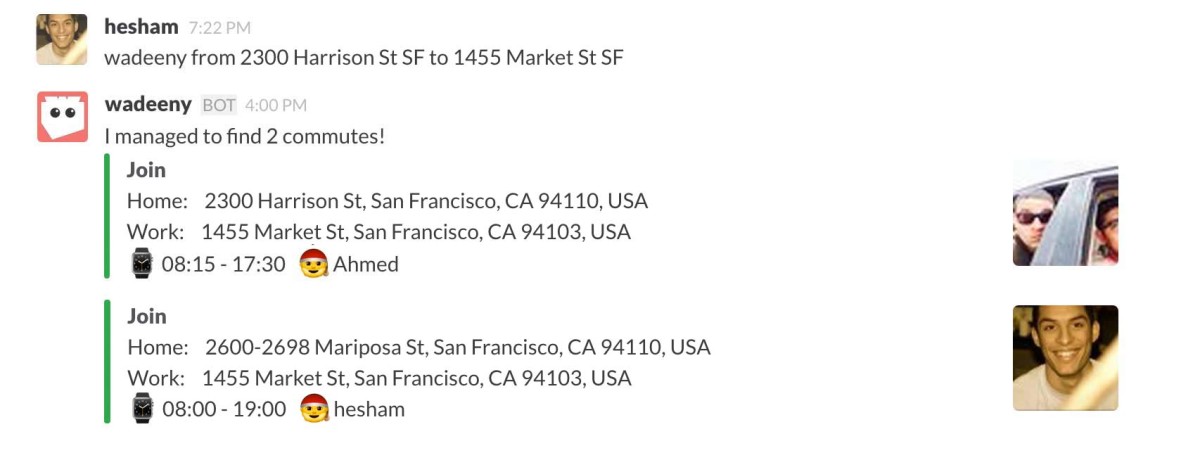1200x453 pixels.
Task: Click the wadeeny bot avatar icon
Action: [62, 117]
